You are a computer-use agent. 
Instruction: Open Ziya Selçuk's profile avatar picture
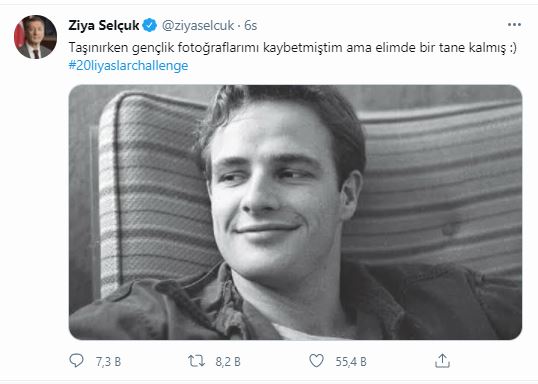(35, 37)
